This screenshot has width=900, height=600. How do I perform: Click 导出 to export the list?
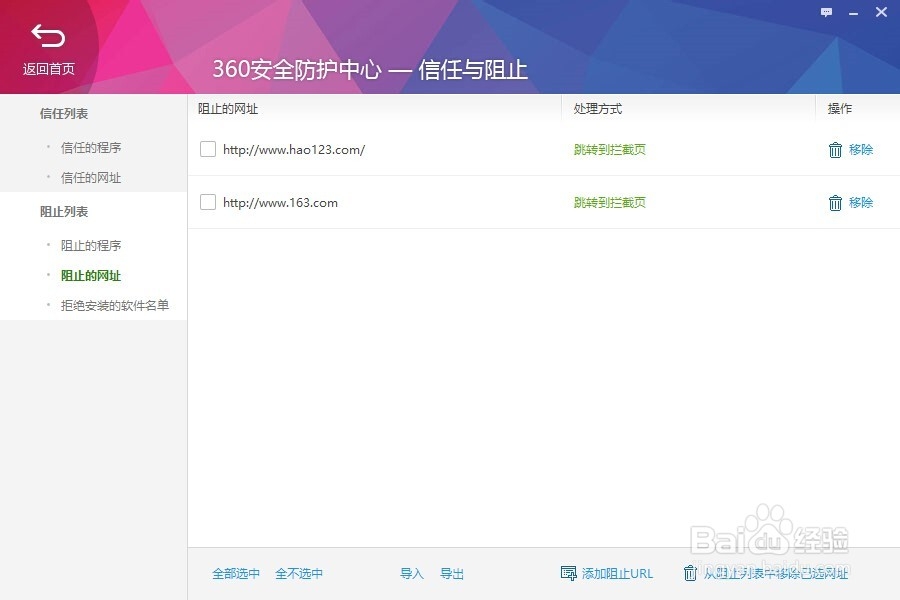click(x=452, y=574)
